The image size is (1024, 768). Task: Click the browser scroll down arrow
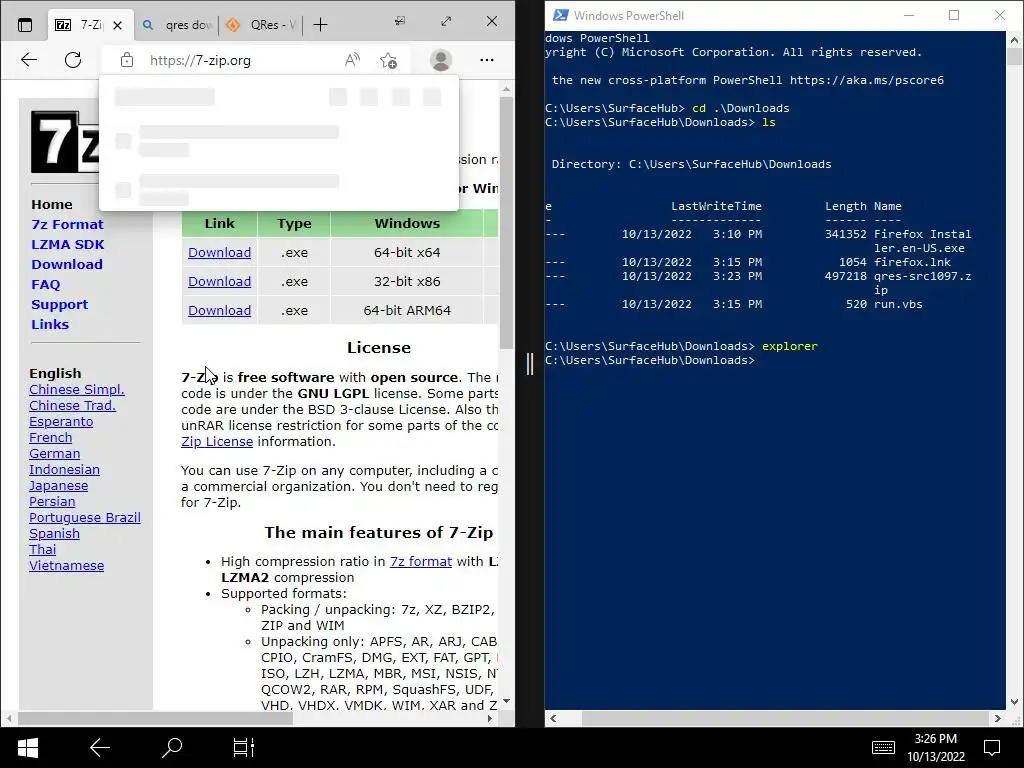point(506,701)
